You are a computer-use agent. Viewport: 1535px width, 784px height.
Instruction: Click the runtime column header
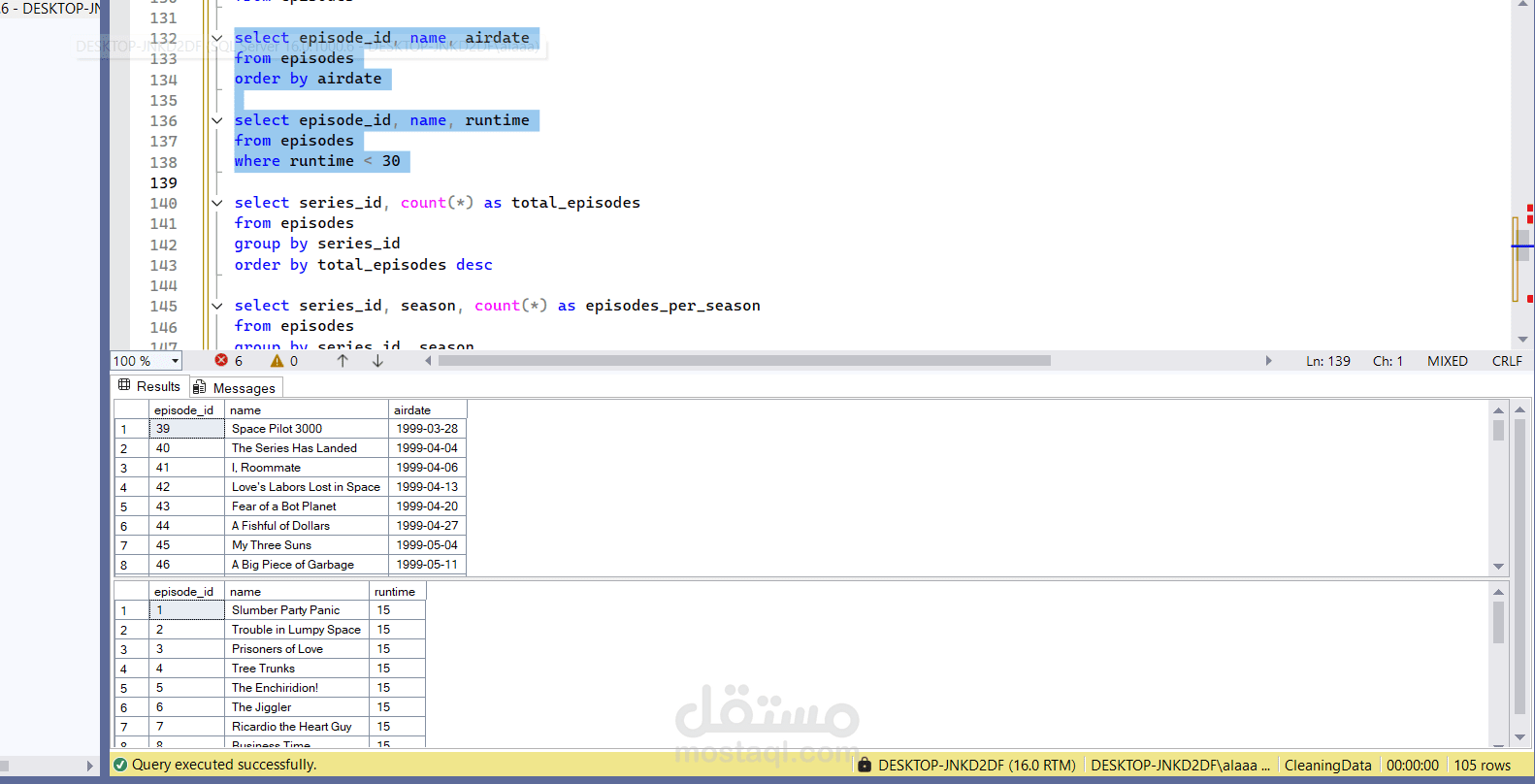point(398,592)
